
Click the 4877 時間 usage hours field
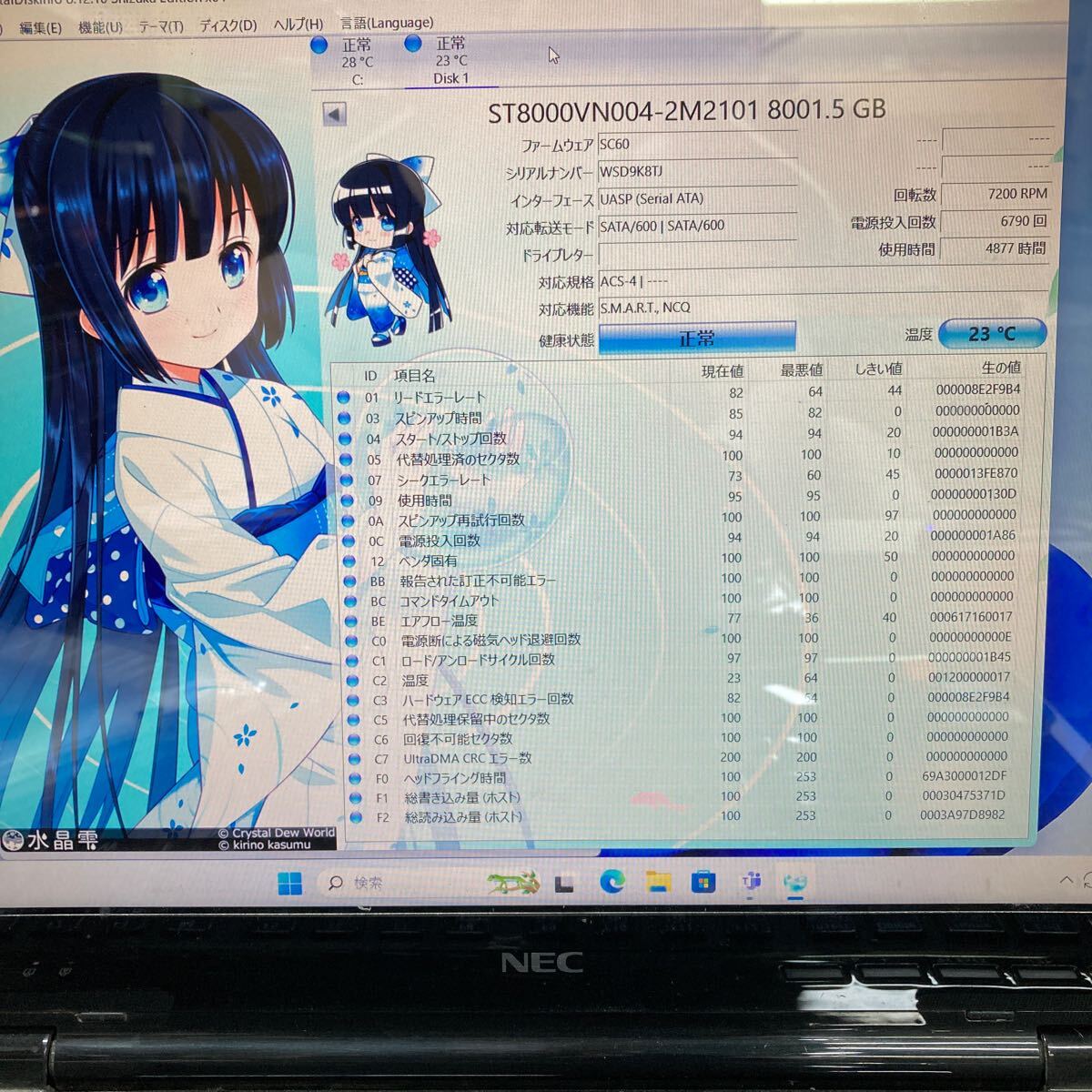click(x=995, y=248)
